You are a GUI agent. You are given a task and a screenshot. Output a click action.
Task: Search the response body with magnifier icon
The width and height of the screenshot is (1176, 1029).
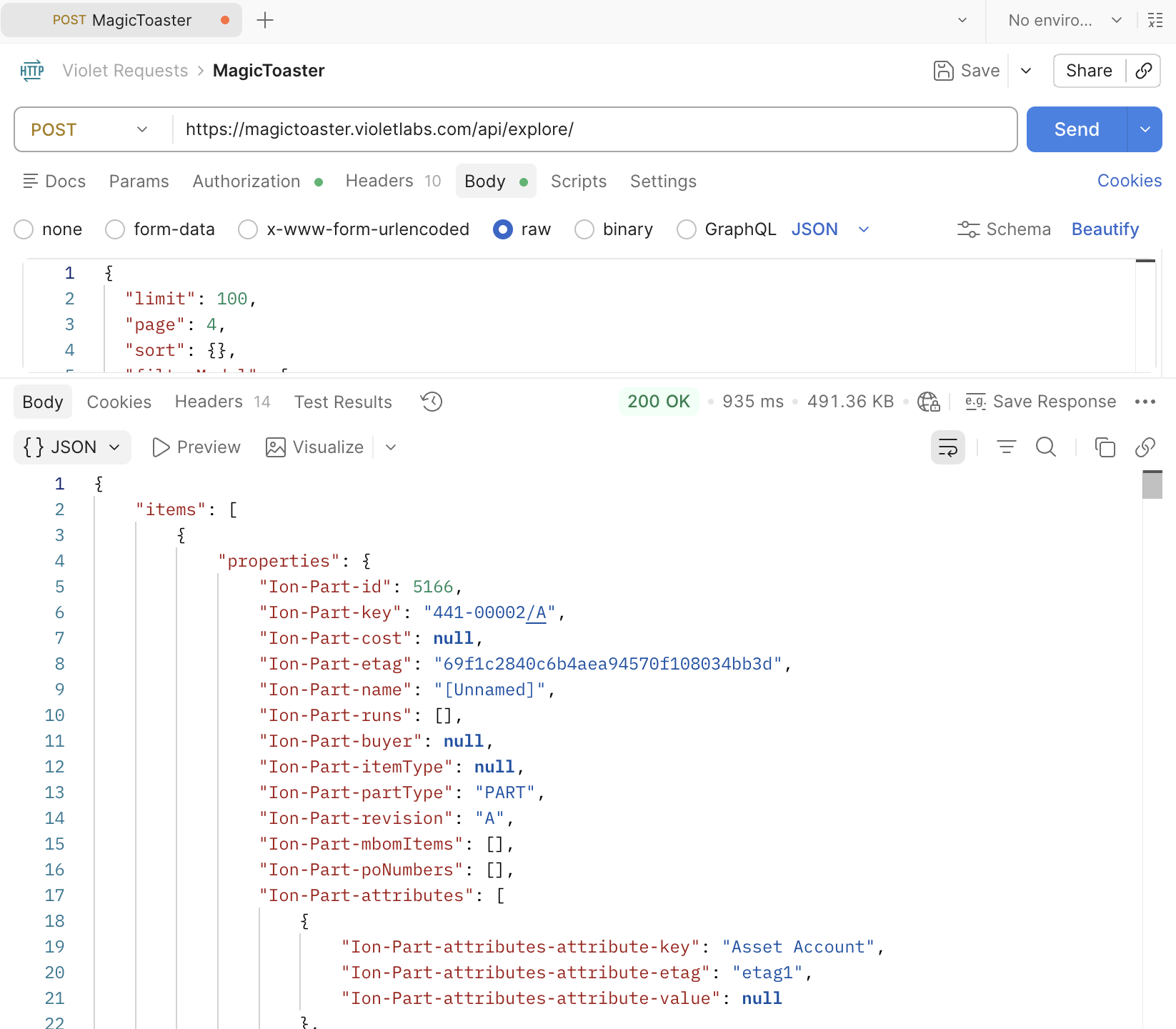(x=1045, y=447)
